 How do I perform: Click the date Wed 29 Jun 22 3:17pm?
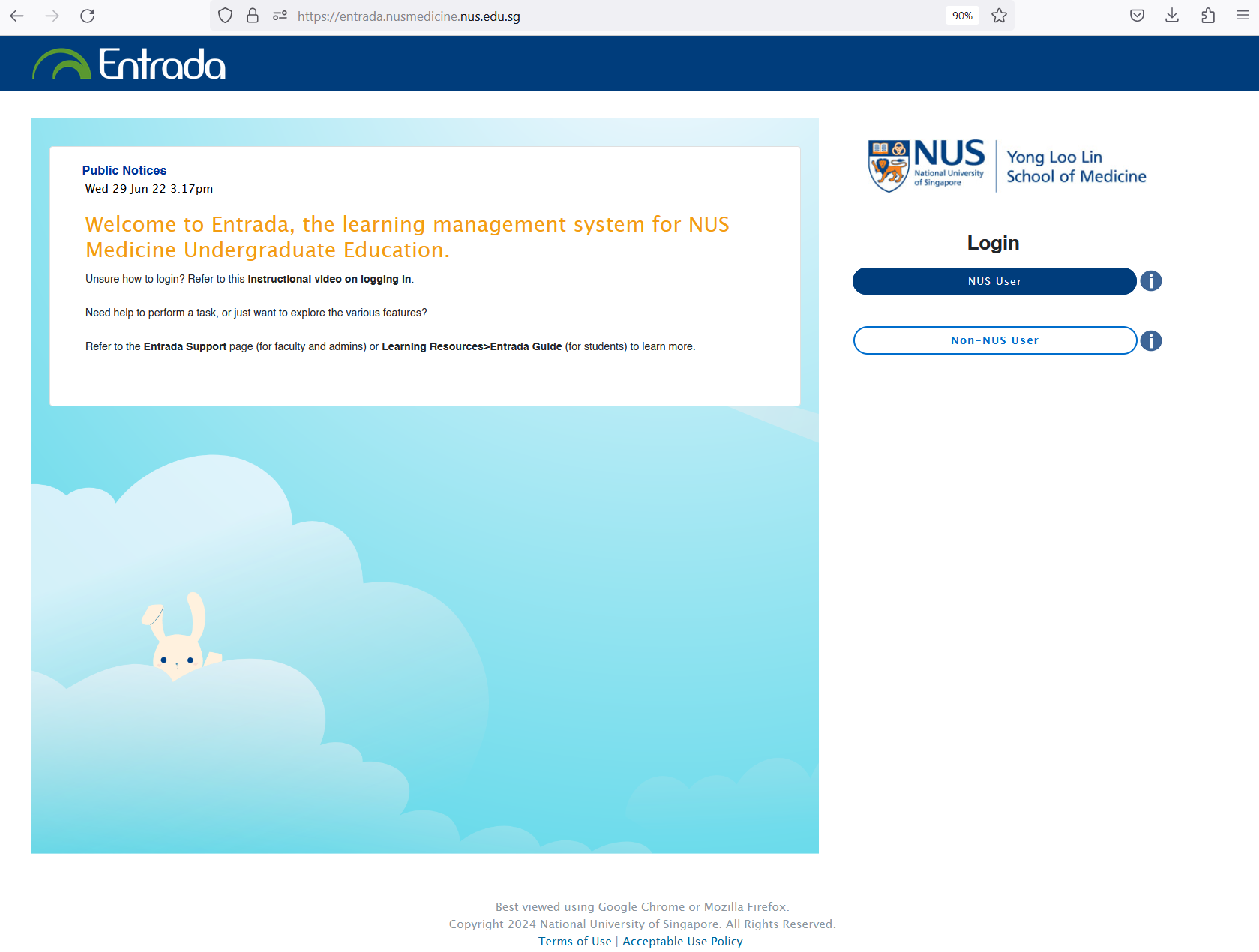pos(149,189)
